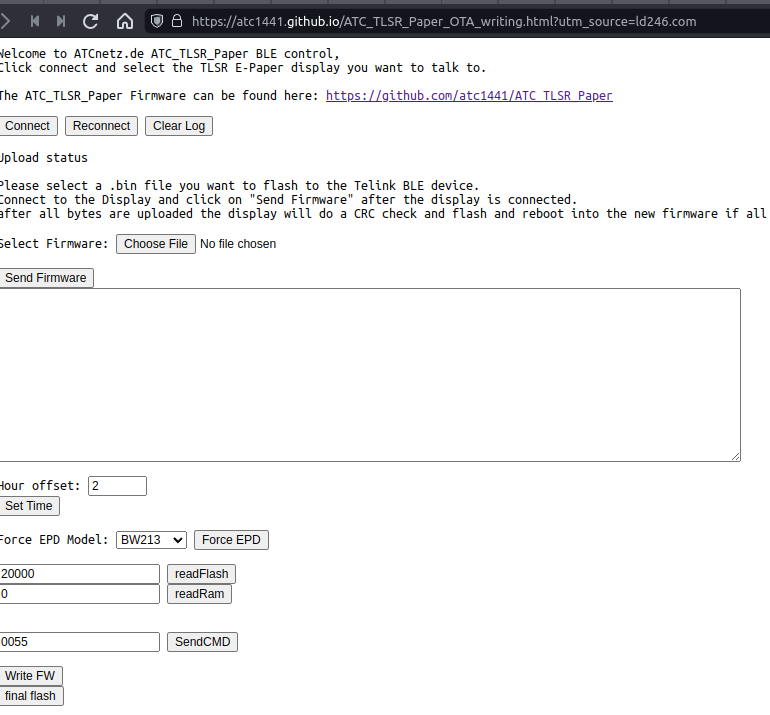Open site security padlock info
This screenshot has height=715, width=770.
pyautogui.click(x=177, y=21)
